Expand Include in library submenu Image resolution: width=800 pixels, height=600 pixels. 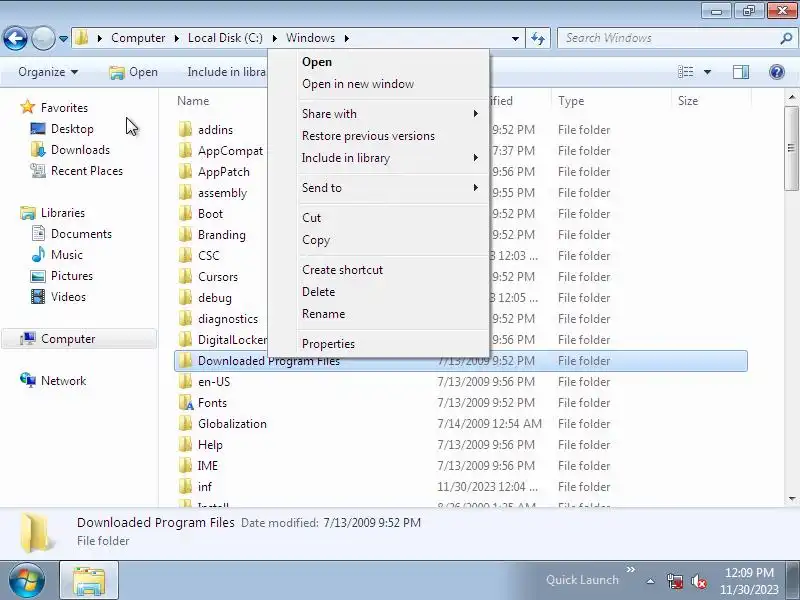click(x=379, y=158)
